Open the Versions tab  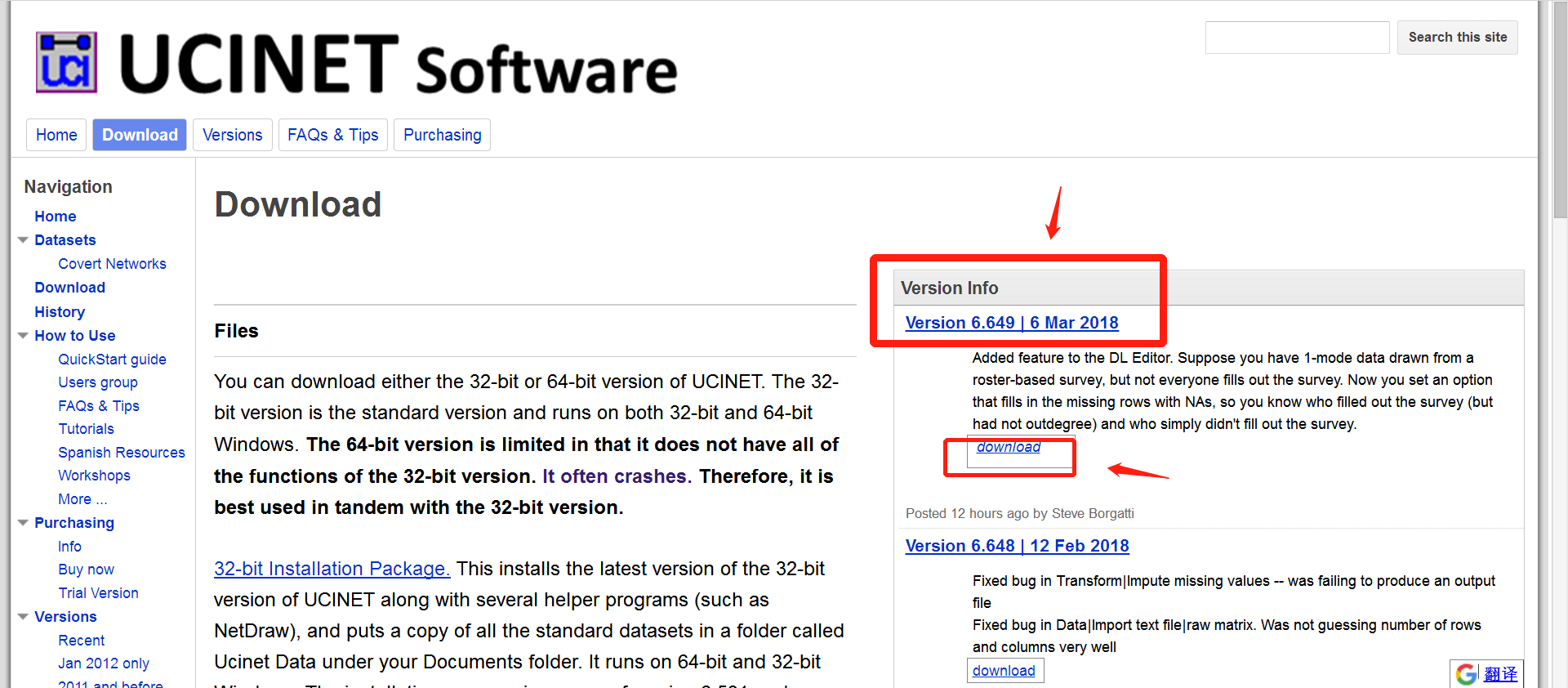click(x=233, y=135)
